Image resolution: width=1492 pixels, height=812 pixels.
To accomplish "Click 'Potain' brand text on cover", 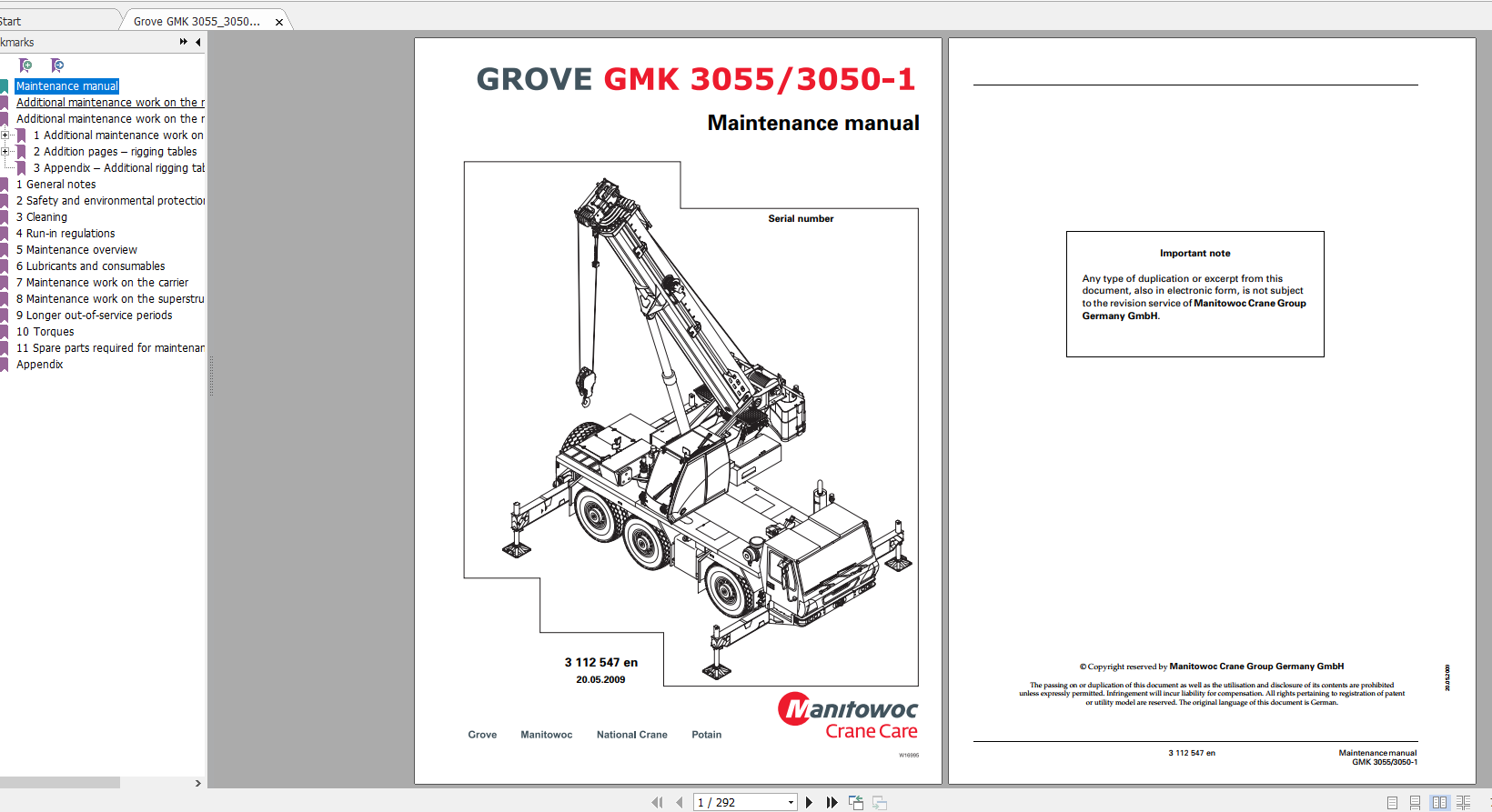I will pyautogui.click(x=707, y=735).
